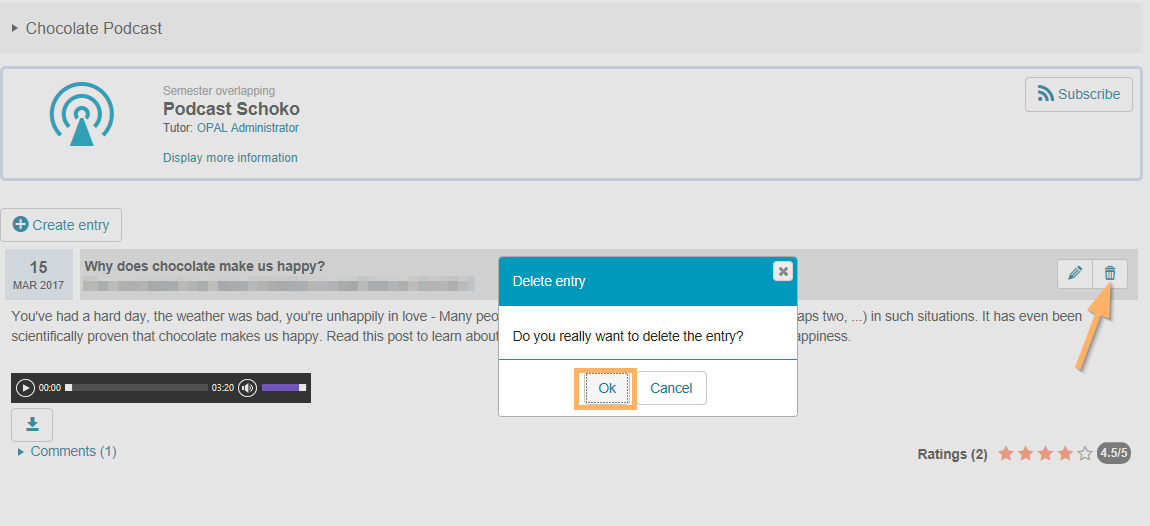The image size is (1150, 526).
Task: Click the audio progress seek bar
Action: pyautogui.click(x=137, y=388)
